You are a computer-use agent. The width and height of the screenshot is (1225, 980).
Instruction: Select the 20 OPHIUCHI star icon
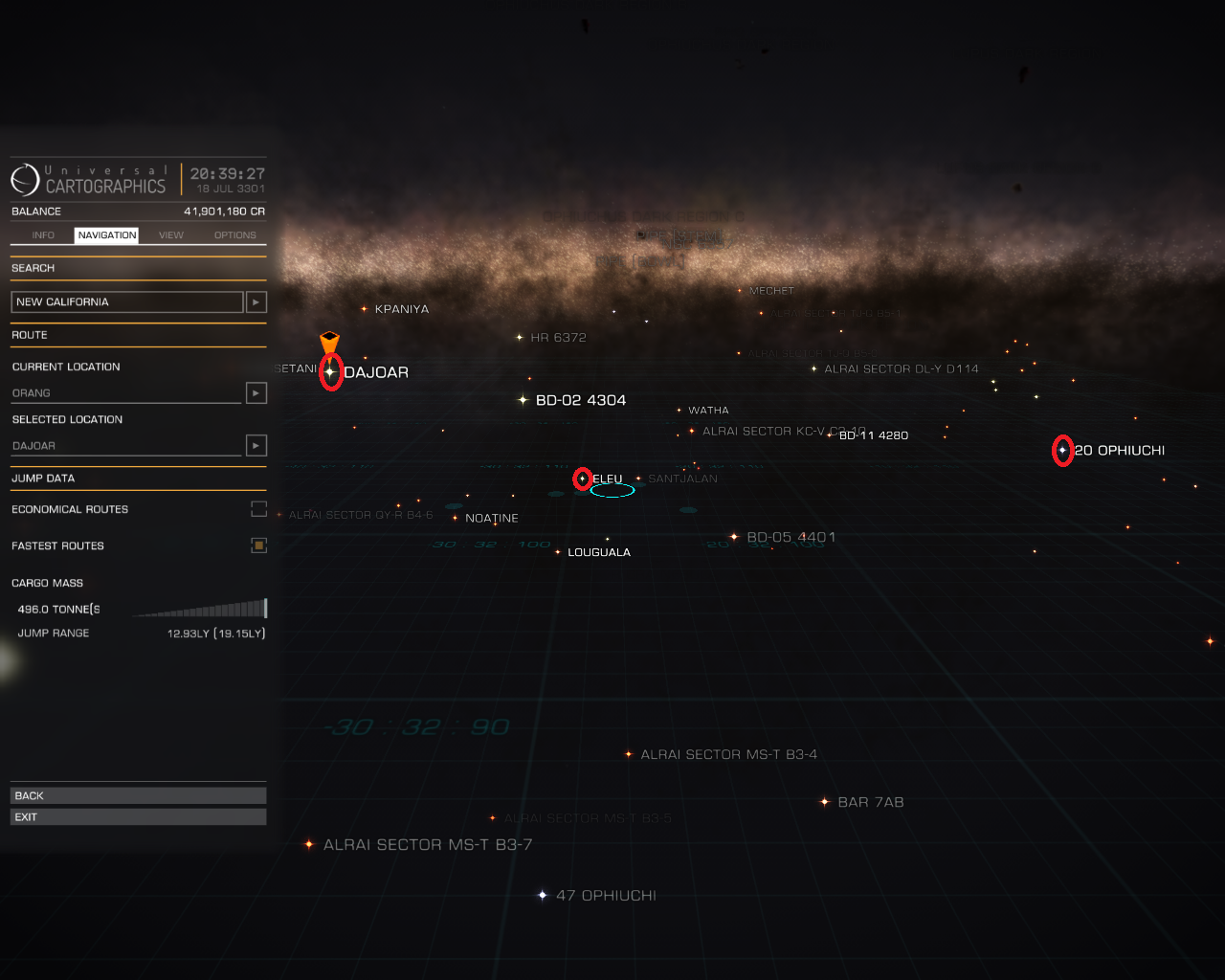[1062, 450]
